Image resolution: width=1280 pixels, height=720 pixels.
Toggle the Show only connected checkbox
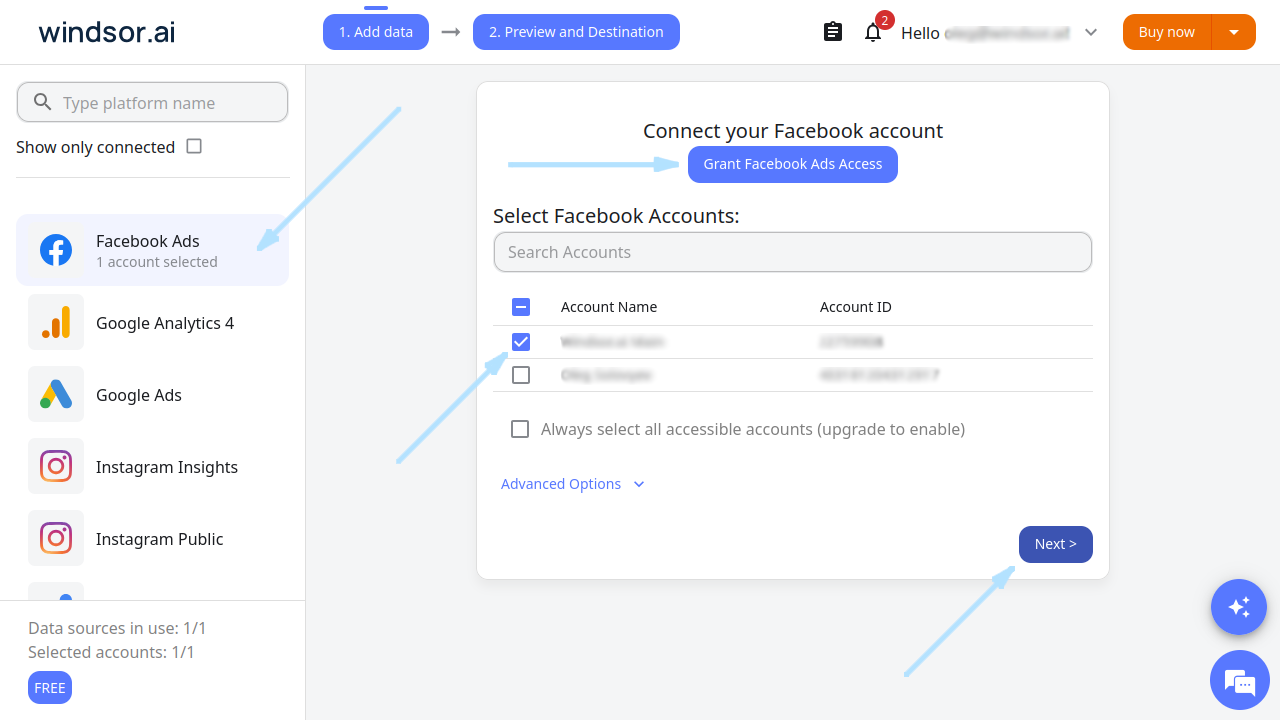coord(194,146)
